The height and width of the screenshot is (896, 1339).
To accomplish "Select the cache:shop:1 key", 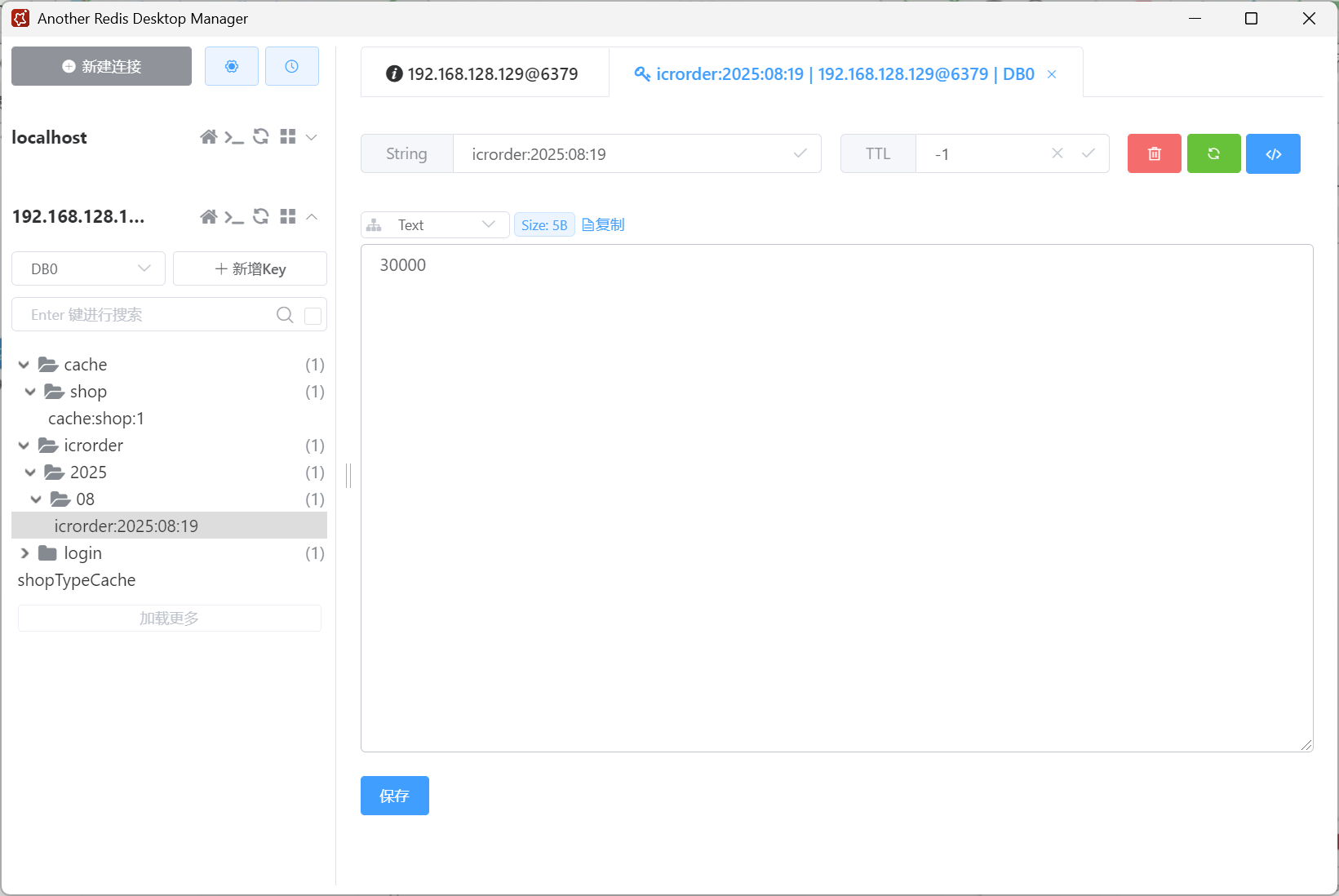I will pos(96,419).
